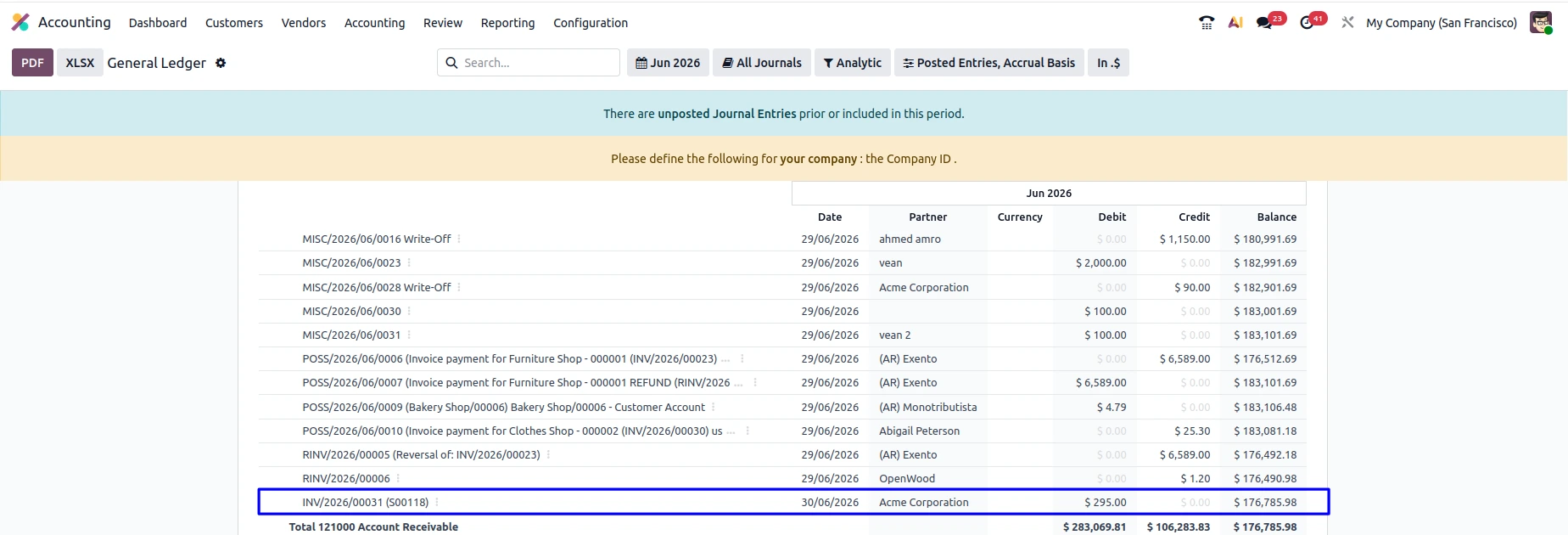Open the Accounting menu item

pos(375,23)
